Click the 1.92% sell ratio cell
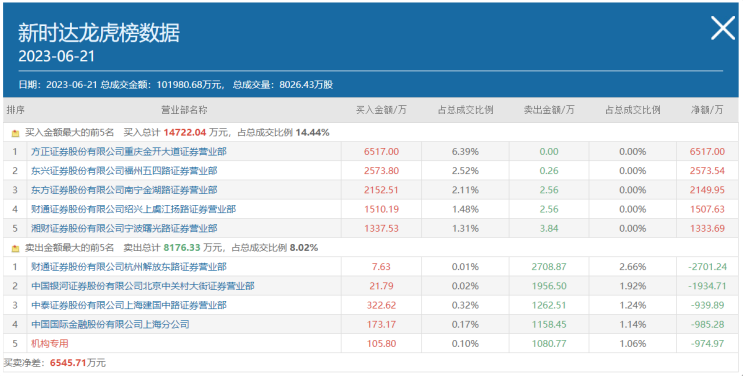Image resolution: width=744 pixels, height=377 pixels. tap(632, 286)
